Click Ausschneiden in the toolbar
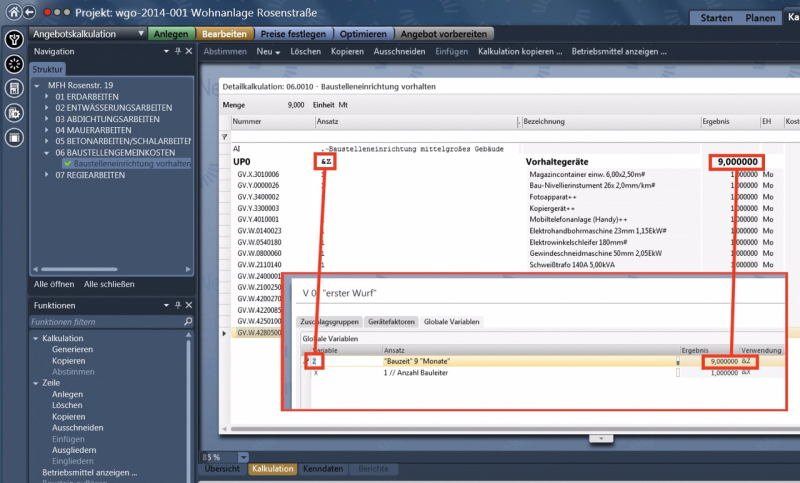Viewport: 800px width, 483px height. (399, 52)
